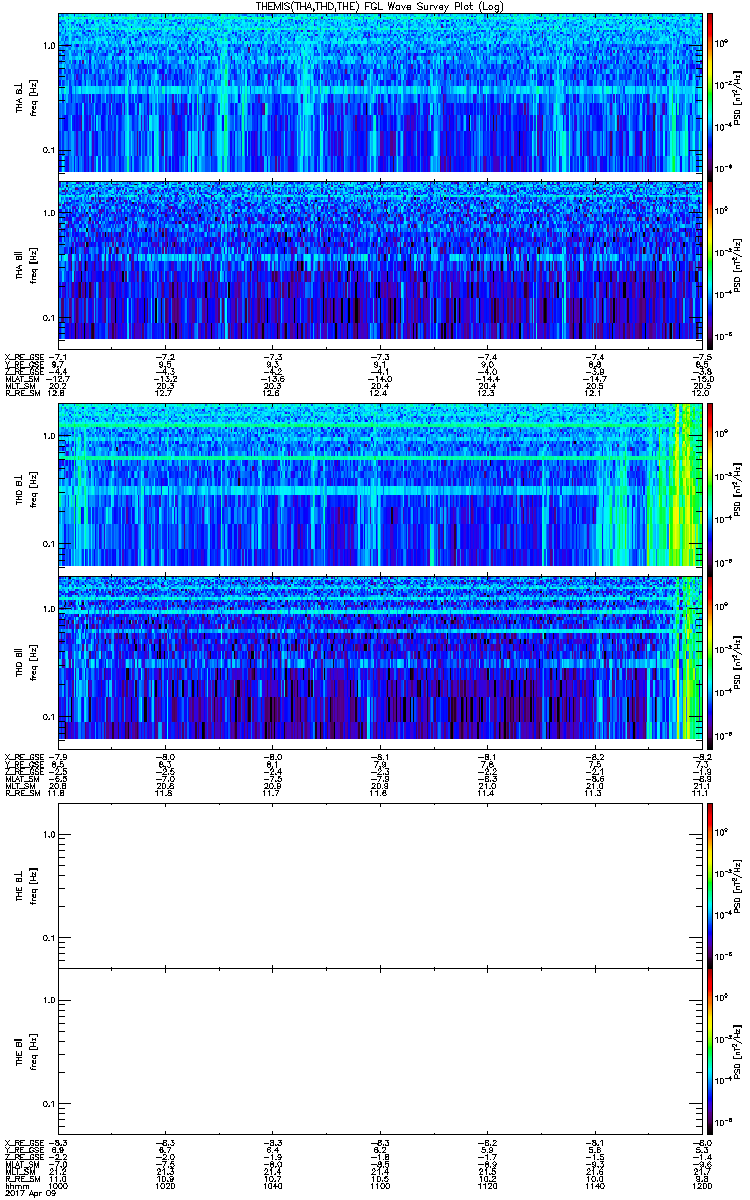Click the 1.0 frequency tick on THD B⊥ axis

48,437
